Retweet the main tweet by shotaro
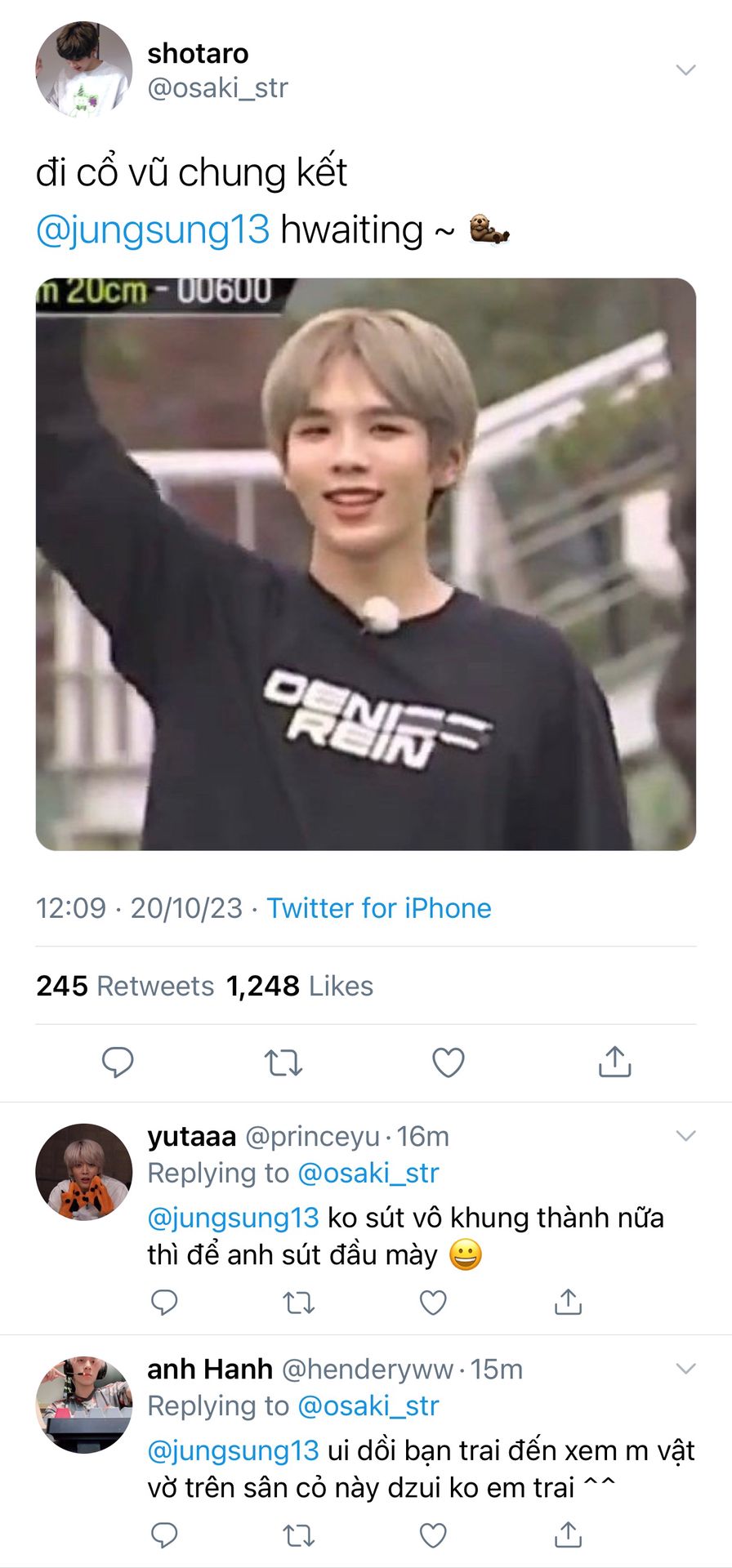This screenshot has width=732, height=1568. pyautogui.click(x=283, y=1062)
